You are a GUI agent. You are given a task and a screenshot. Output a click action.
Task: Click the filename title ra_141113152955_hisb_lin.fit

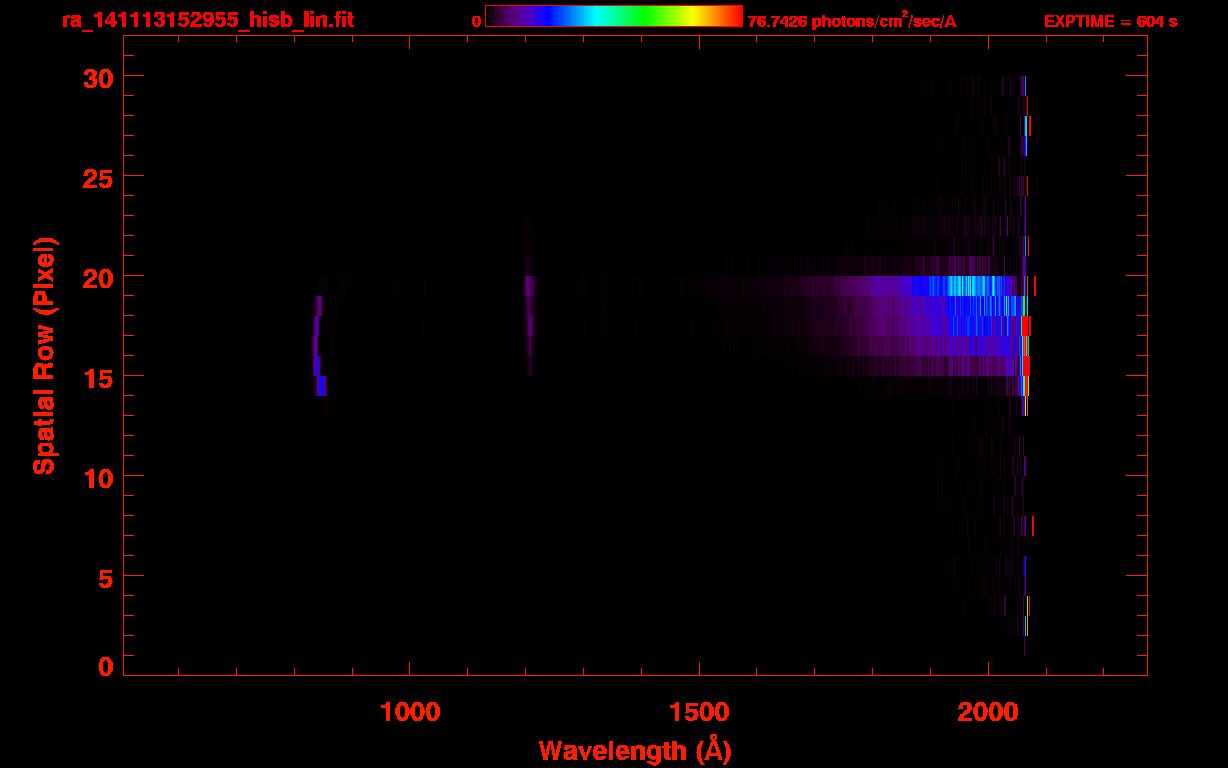click(x=207, y=20)
